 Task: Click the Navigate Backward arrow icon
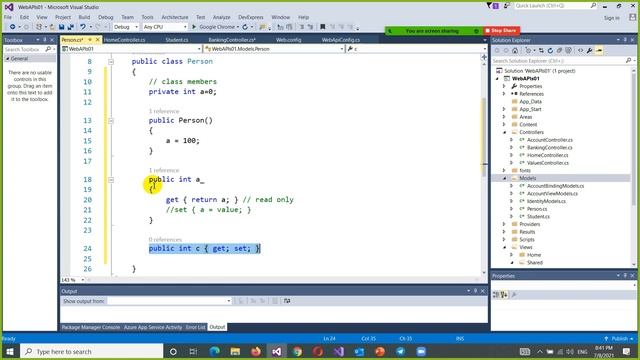pyautogui.click(x=13, y=27)
